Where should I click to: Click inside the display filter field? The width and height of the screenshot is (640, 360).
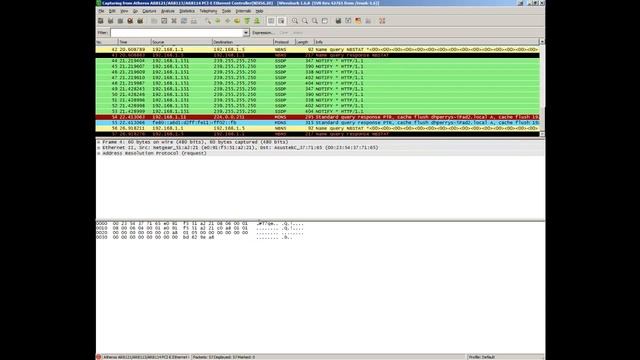177,33
